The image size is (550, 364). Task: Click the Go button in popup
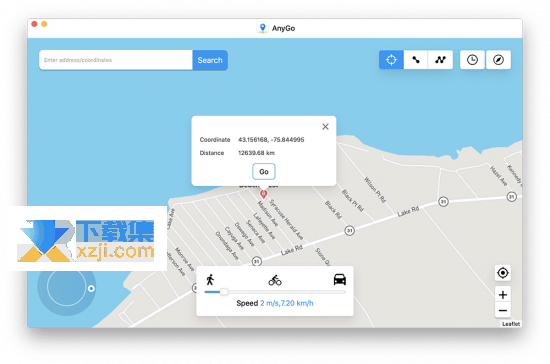pos(264,171)
